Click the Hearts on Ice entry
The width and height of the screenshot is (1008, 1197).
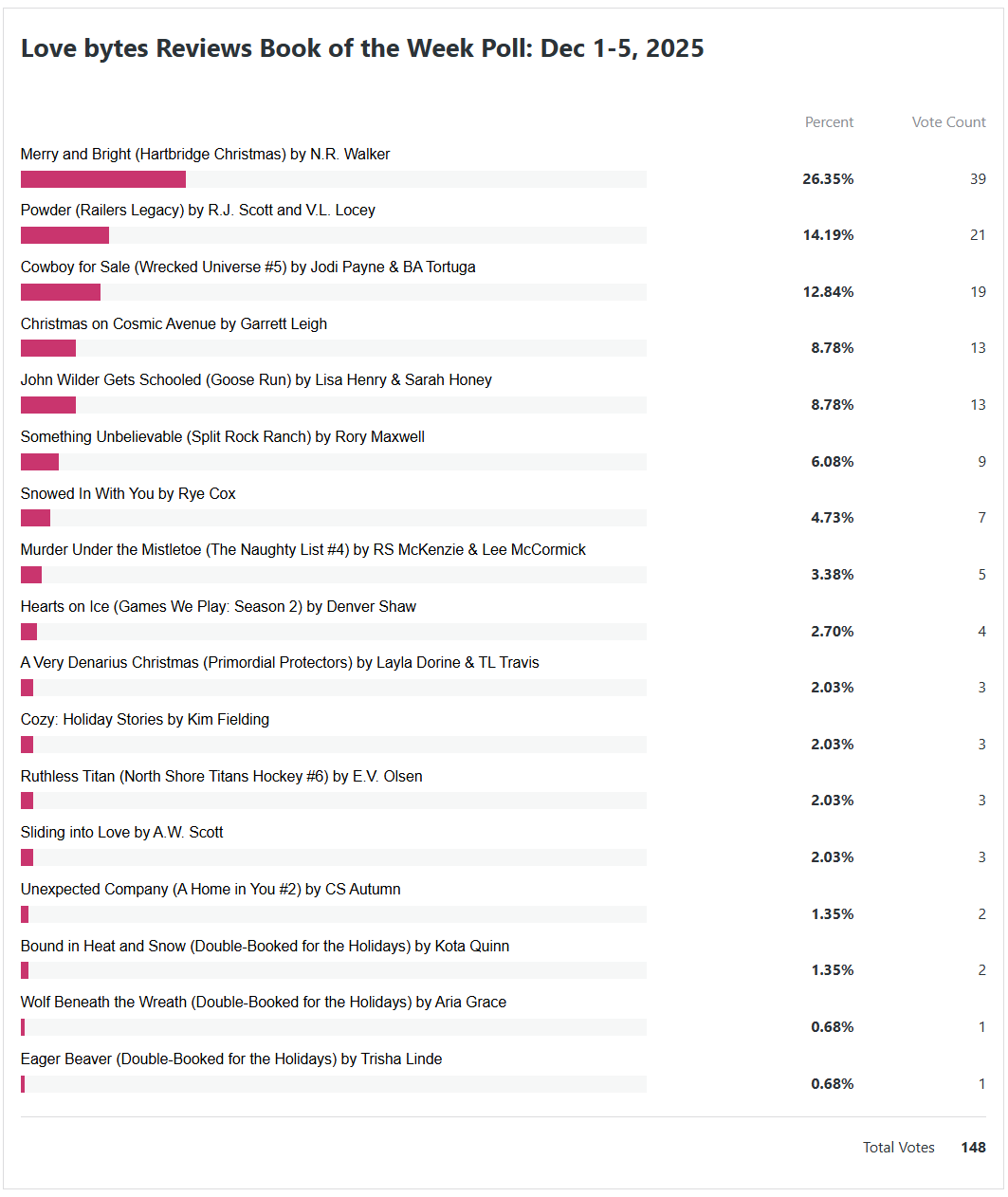click(218, 606)
